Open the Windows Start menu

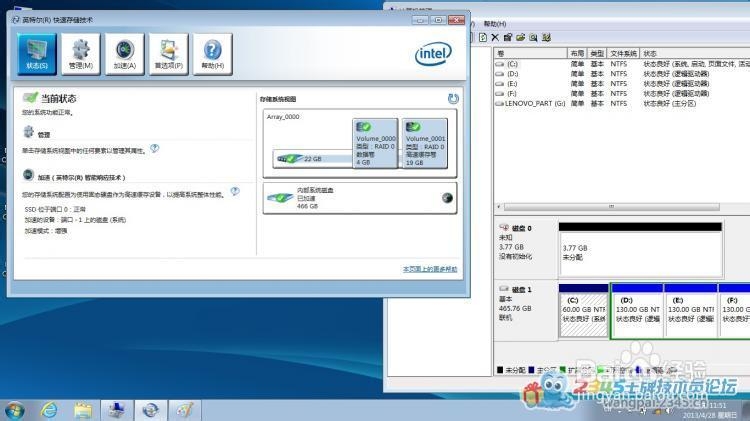15,410
